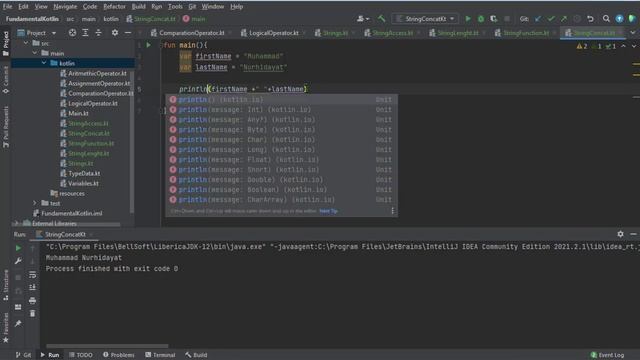Select FundamentalKotlin.iml file
Screen dimensions: 640x360
tap(68, 213)
